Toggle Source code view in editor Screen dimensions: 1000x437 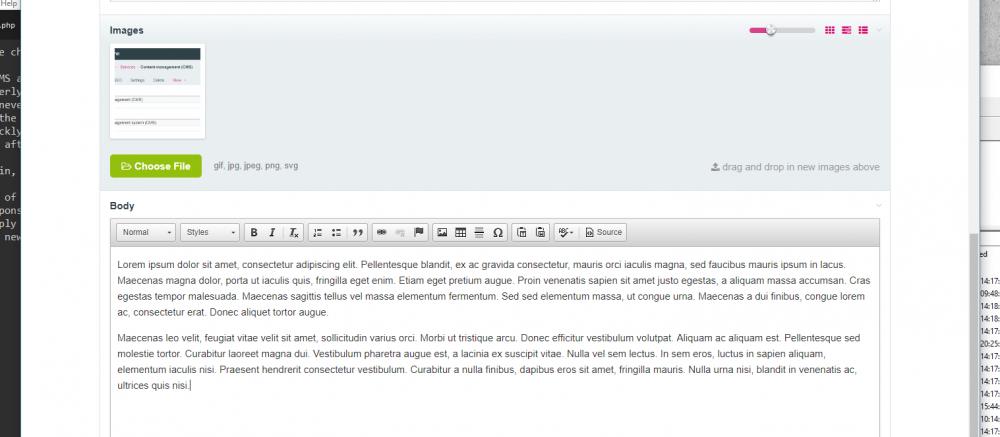tap(603, 232)
